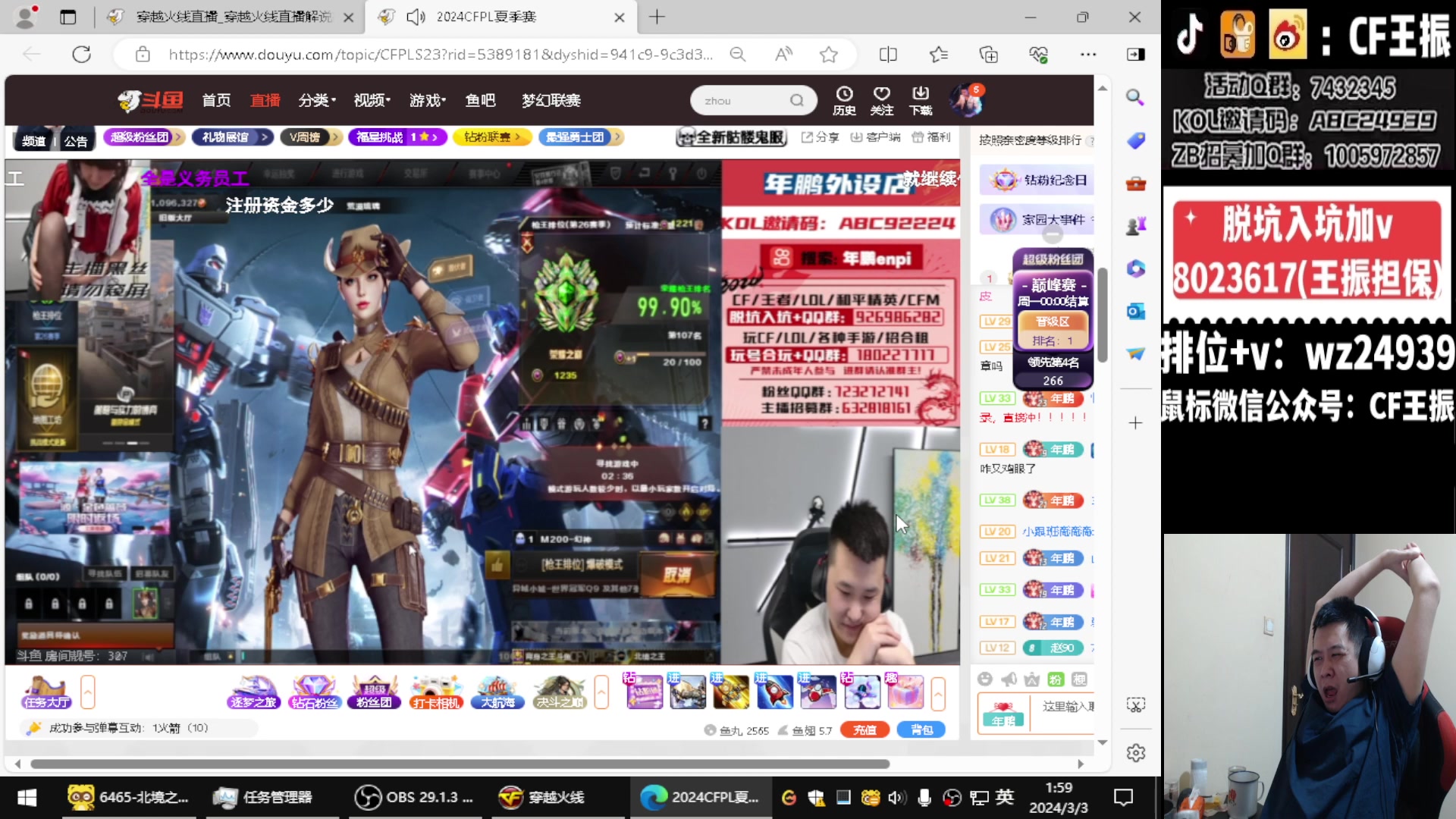Add page to favorites star icon

tap(829, 55)
